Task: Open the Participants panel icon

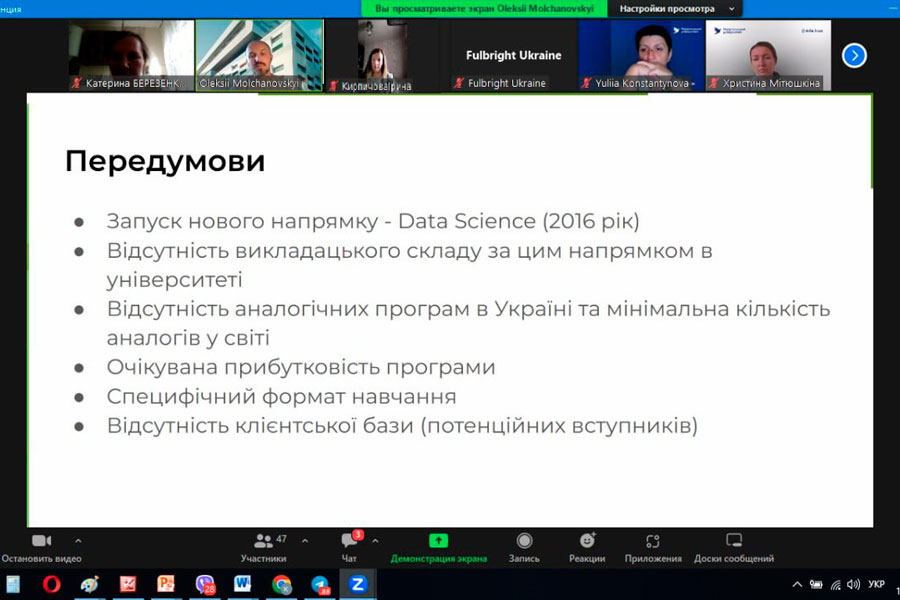Action: (263, 541)
